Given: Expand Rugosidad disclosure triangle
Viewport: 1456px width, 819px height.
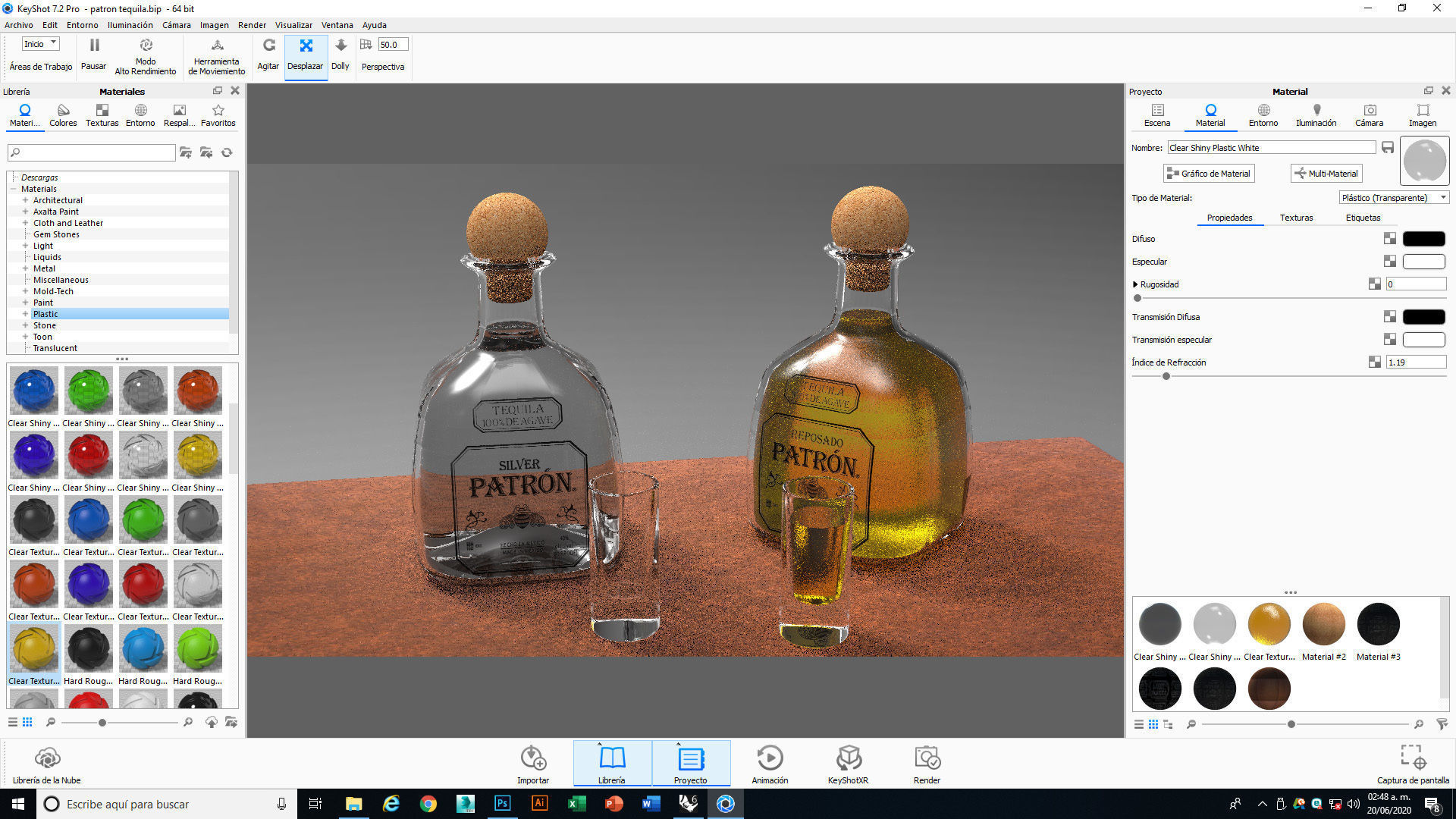Looking at the screenshot, I should coord(1135,284).
